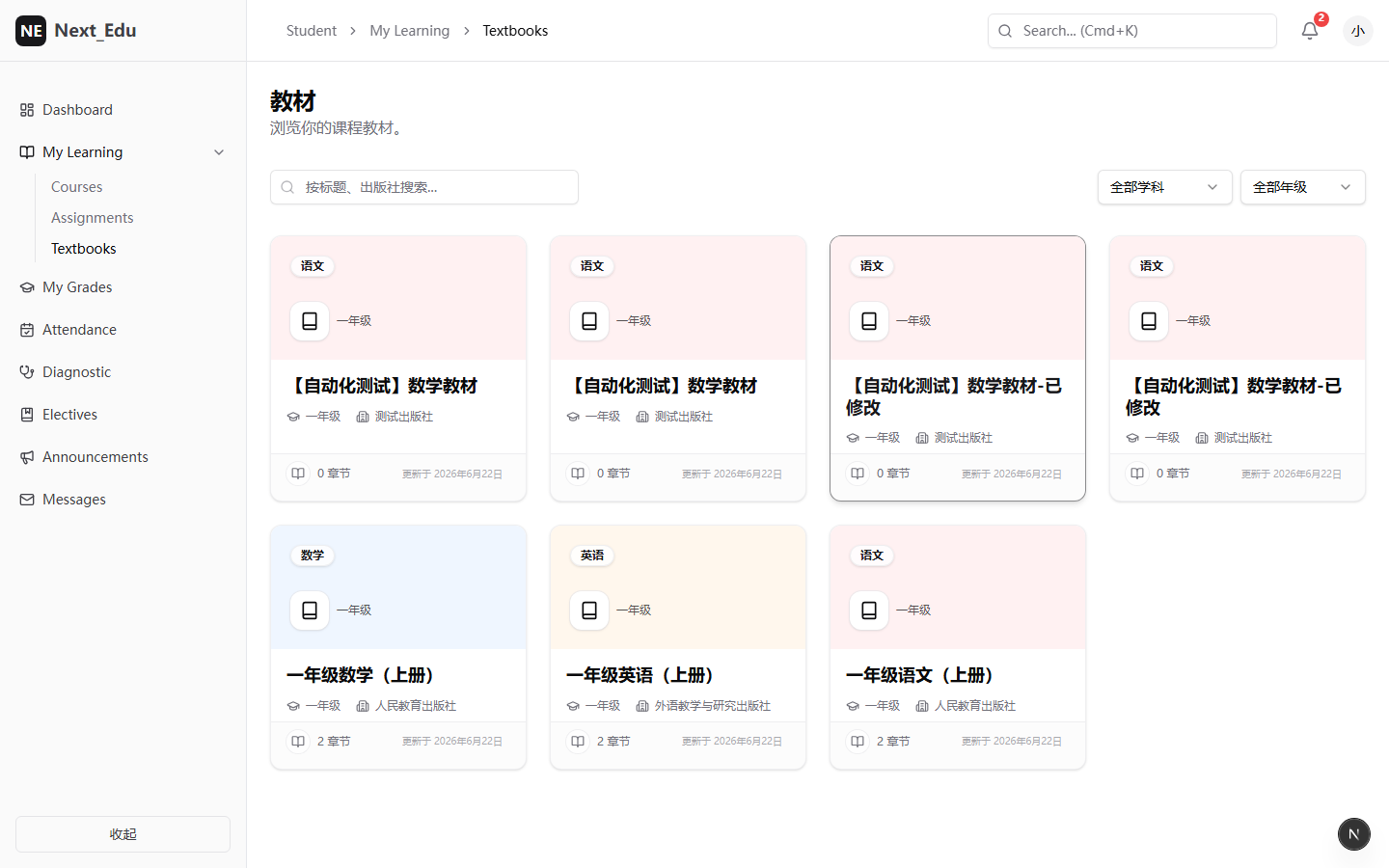This screenshot has height=868, width=1389.
Task: Click the book icon on 一年级数学（上册）card
Action: click(310, 610)
